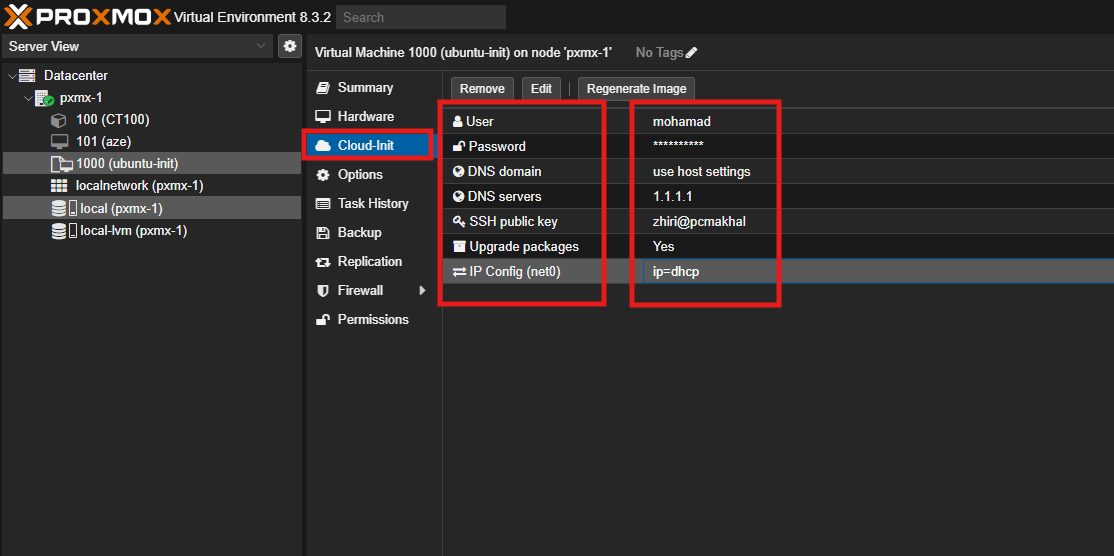This screenshot has width=1114, height=556.
Task: Select the 'use host settings' value
Action: click(x=701, y=172)
